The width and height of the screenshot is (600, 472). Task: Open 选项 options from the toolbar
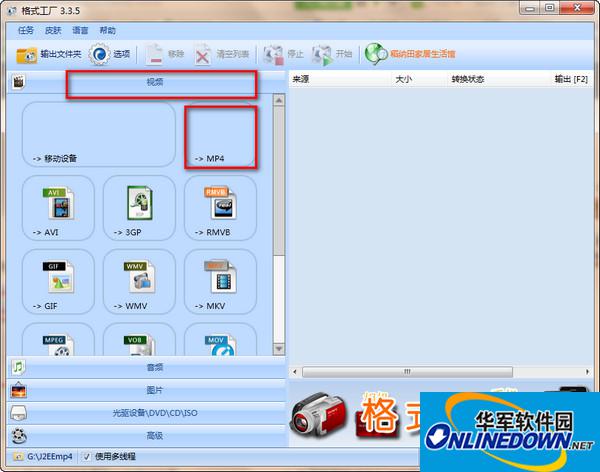100,54
